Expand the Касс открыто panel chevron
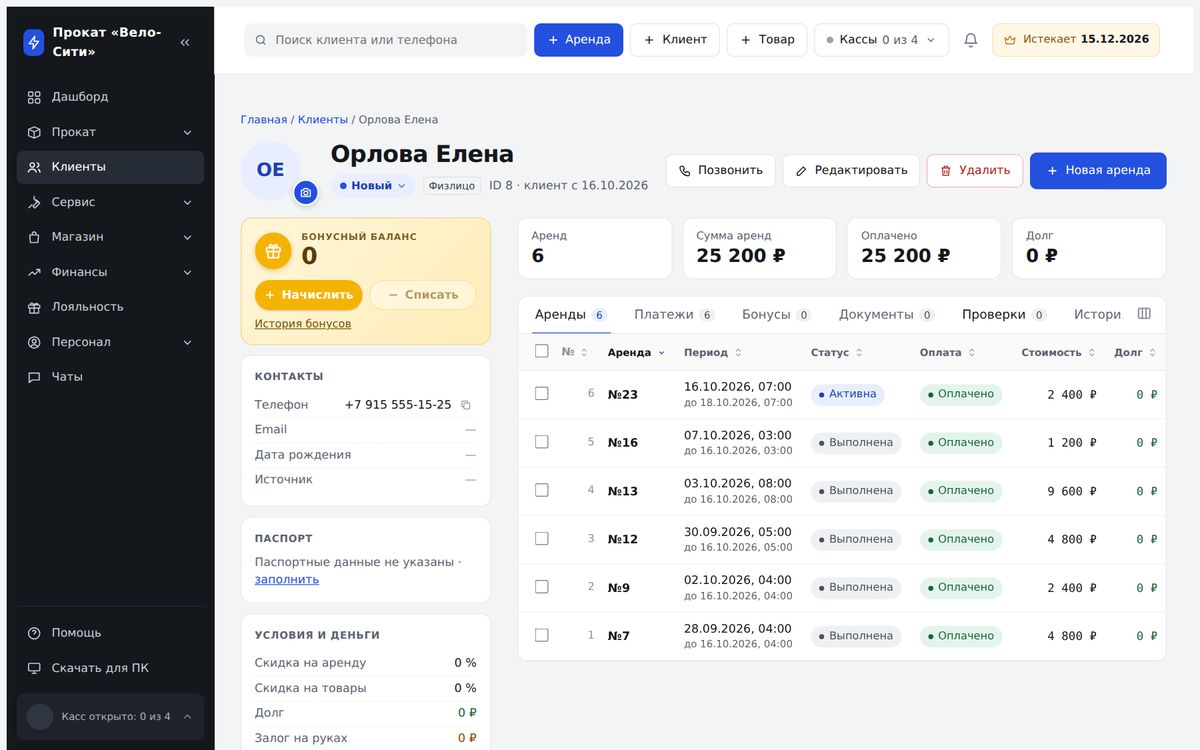Screen dimensions: 1200x750 click(187, 716)
